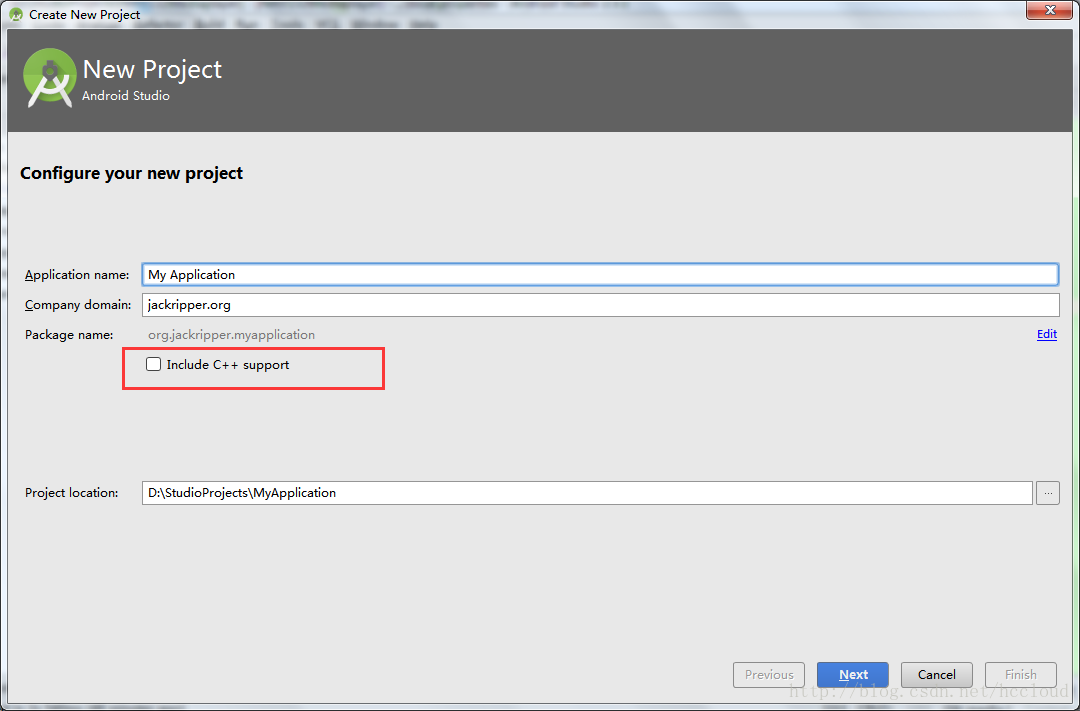The width and height of the screenshot is (1080, 711).
Task: Cancel the new project wizard
Action: point(936,674)
